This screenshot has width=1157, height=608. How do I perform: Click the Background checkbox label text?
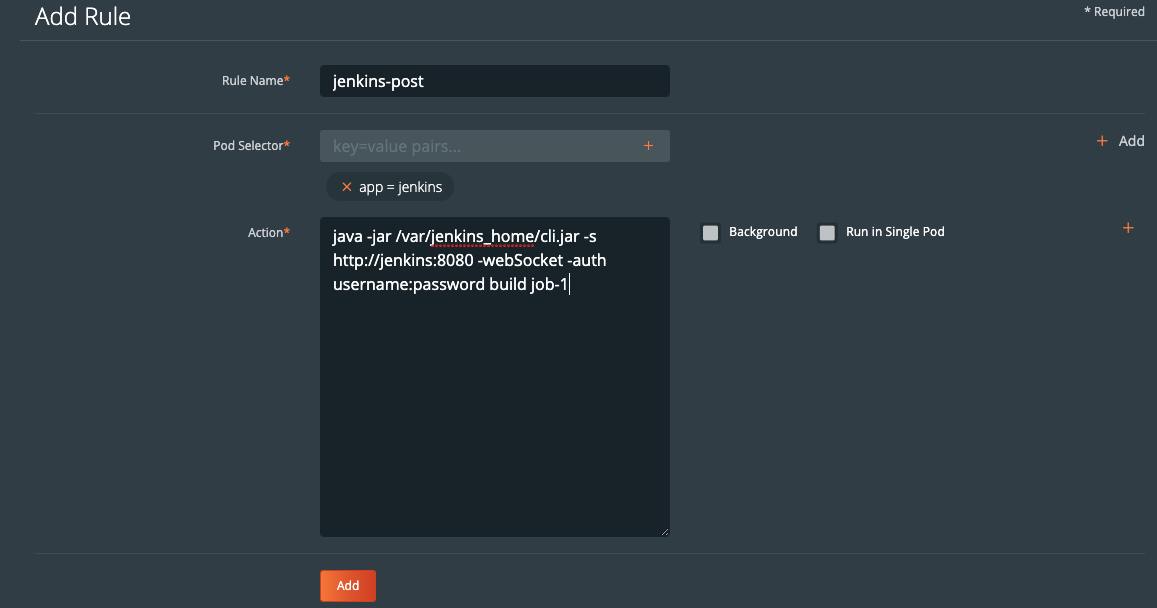coord(763,232)
